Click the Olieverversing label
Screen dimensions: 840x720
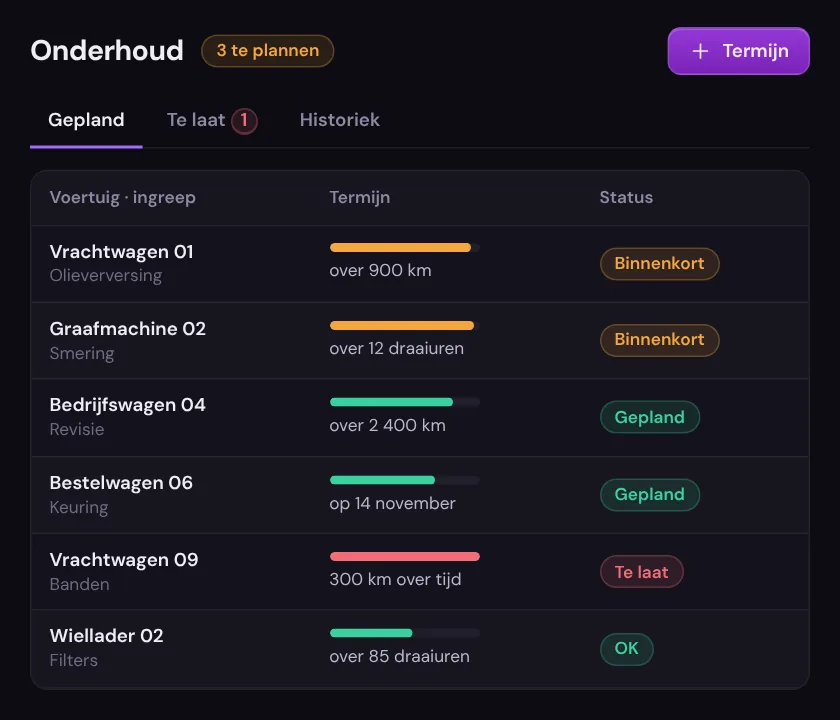click(106, 275)
